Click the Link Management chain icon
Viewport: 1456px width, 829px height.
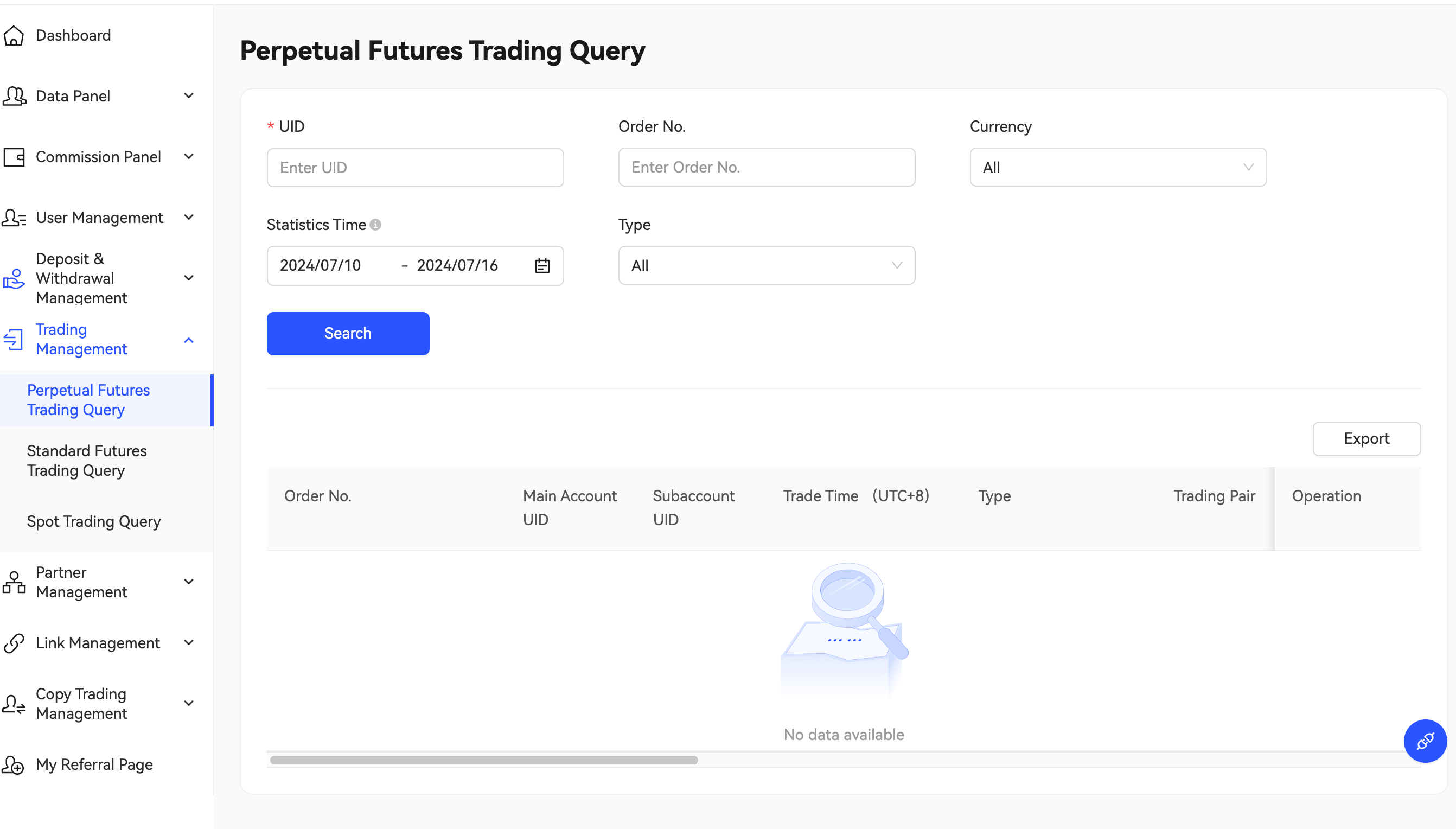point(14,643)
